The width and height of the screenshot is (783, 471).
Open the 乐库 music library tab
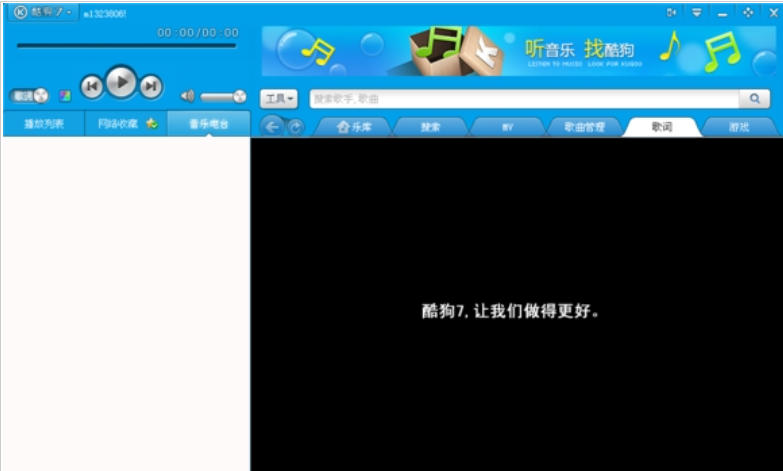click(354, 127)
